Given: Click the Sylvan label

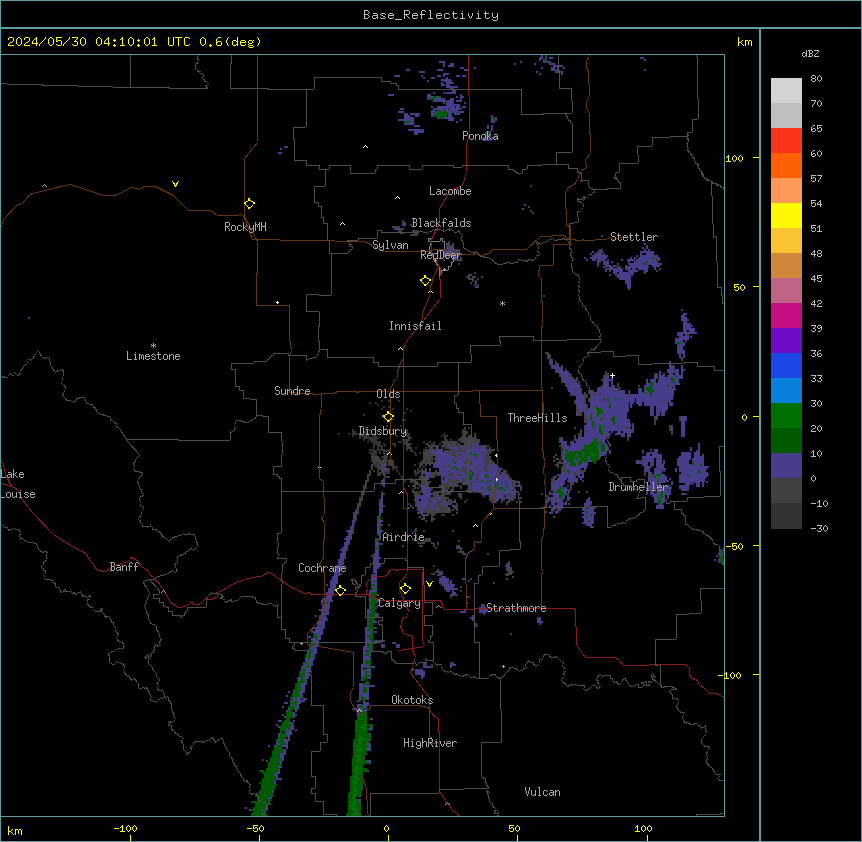Looking at the screenshot, I should click(390, 245).
